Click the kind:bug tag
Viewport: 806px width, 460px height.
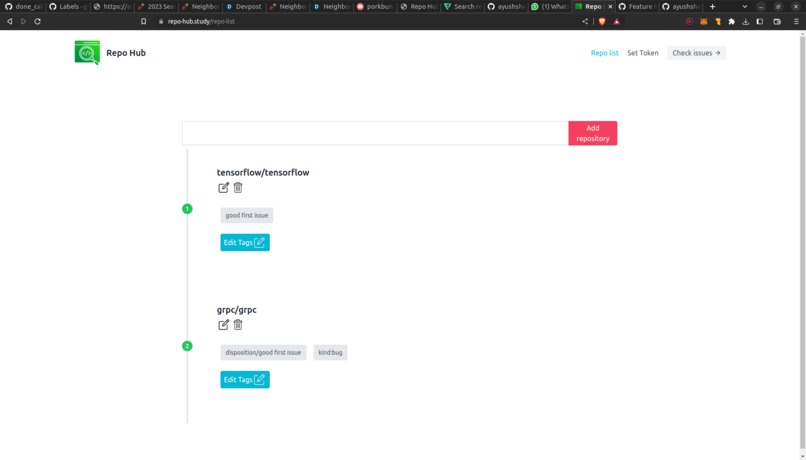point(330,353)
